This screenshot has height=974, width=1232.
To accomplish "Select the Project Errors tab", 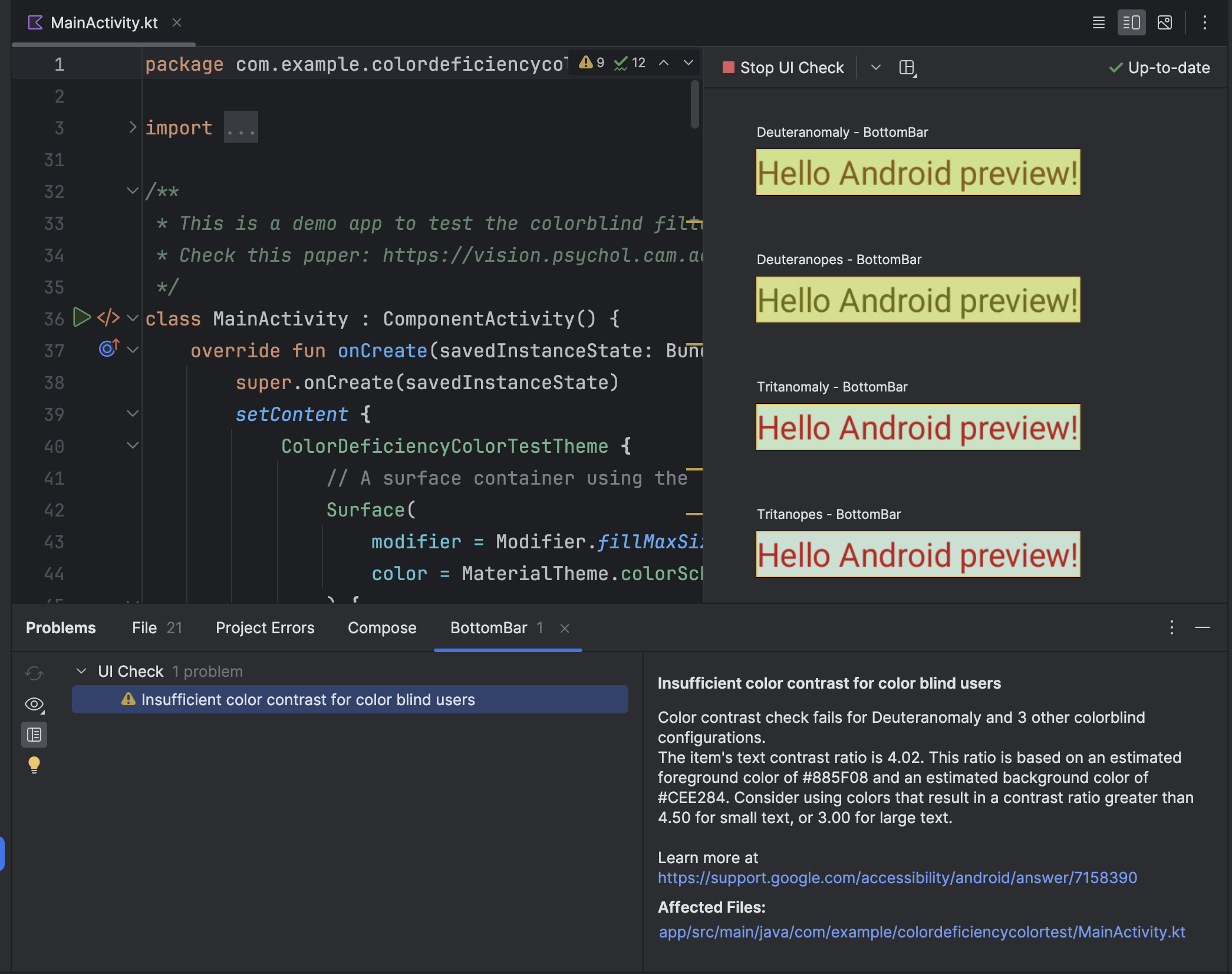I will (x=265, y=627).
